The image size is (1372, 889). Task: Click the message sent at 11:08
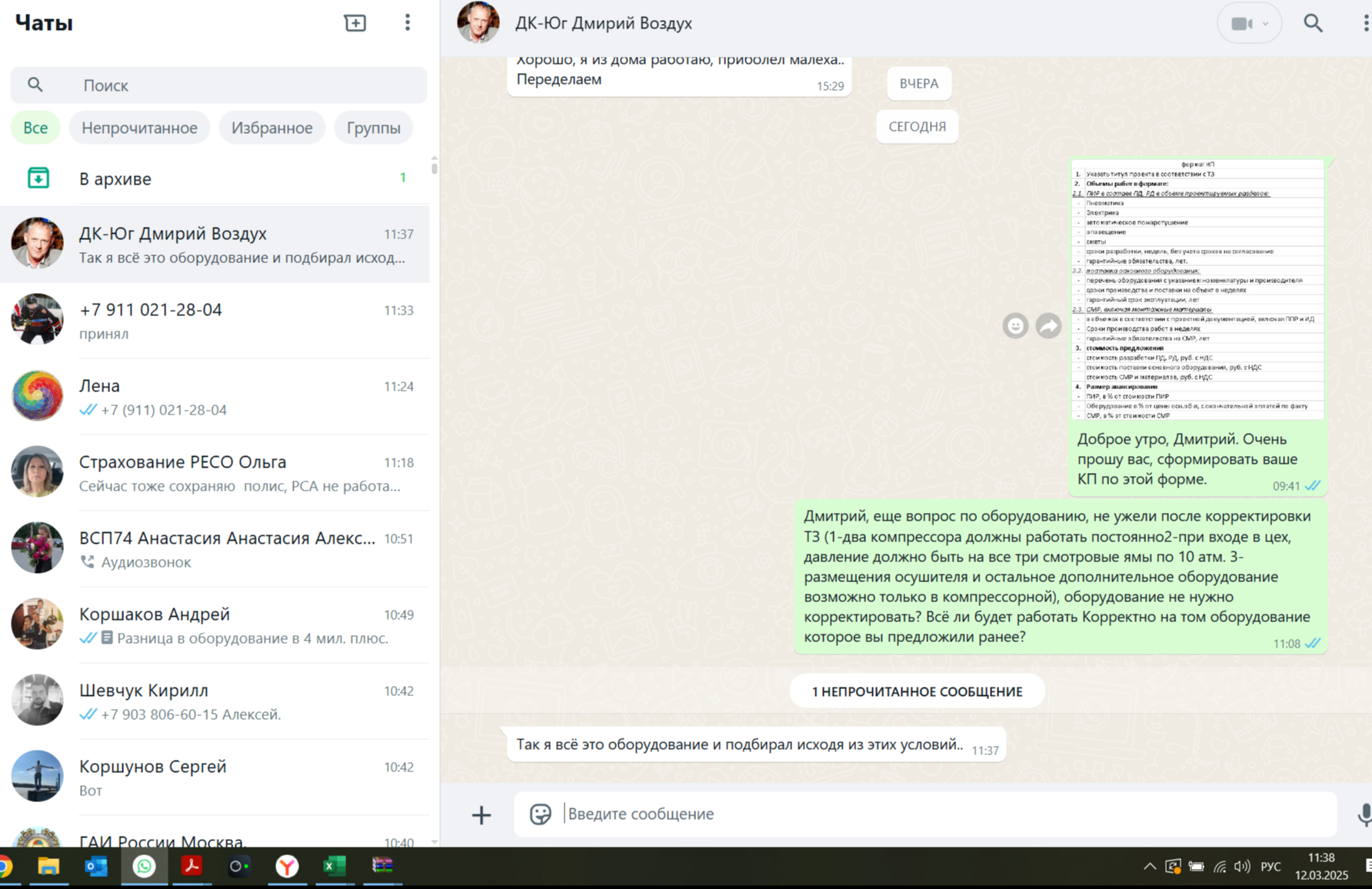click(1061, 577)
